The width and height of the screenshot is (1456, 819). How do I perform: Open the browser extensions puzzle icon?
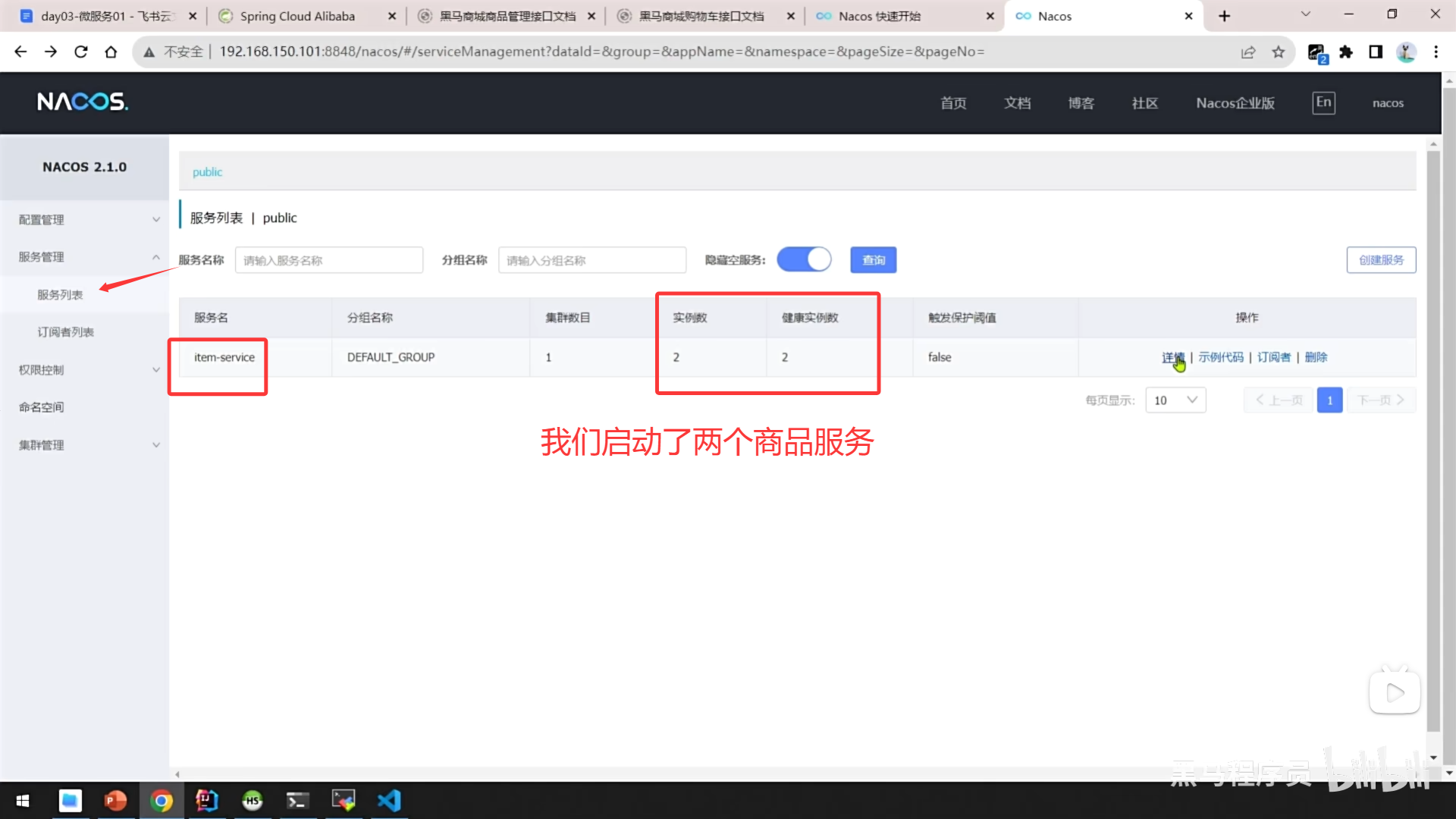(x=1346, y=52)
